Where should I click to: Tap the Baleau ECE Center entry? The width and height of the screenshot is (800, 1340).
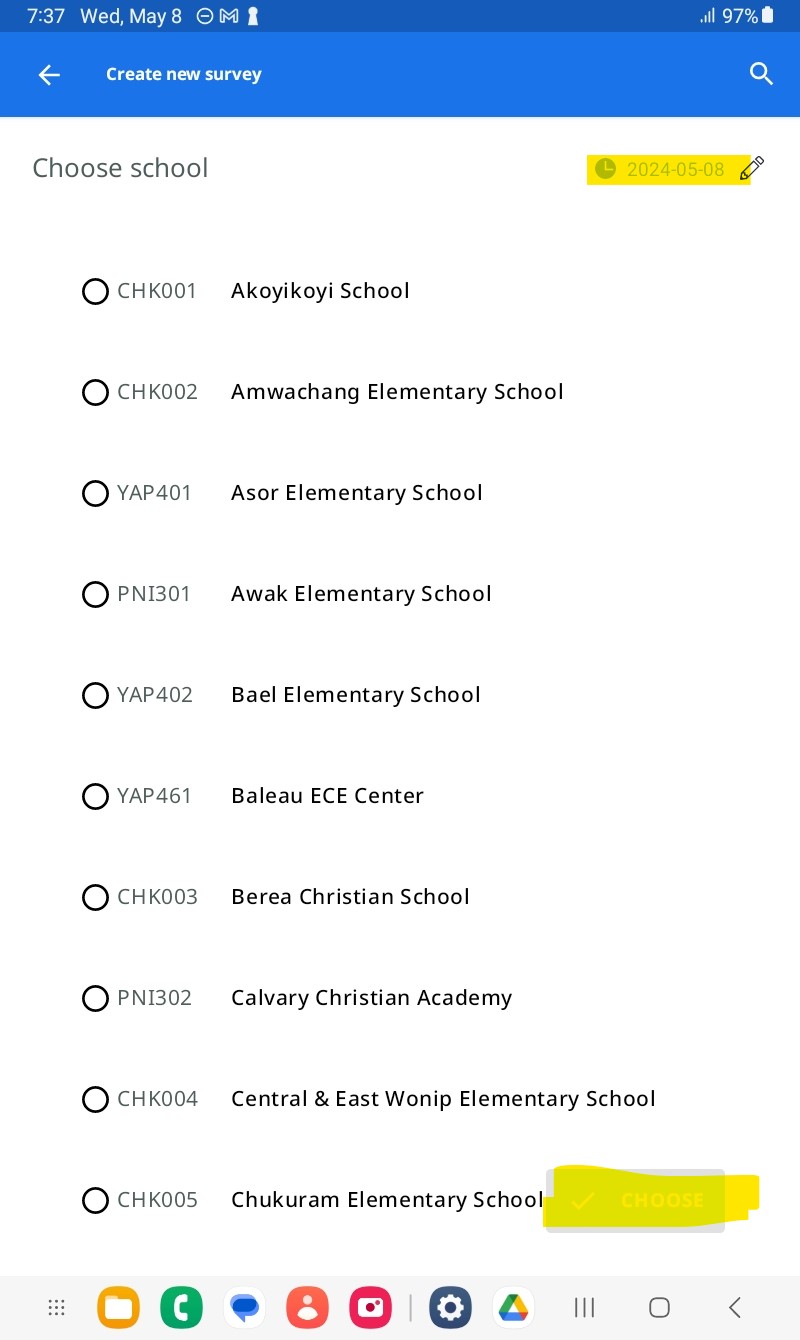pos(327,796)
